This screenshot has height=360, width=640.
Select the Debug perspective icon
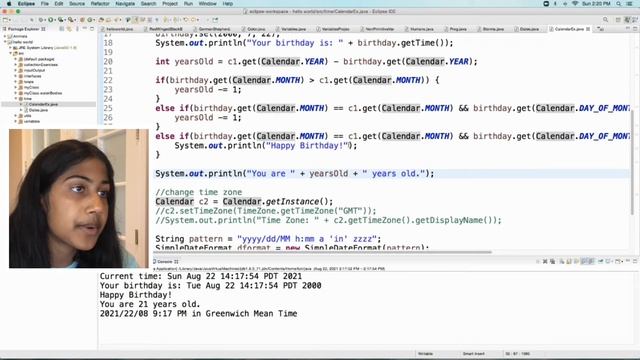pos(635,20)
